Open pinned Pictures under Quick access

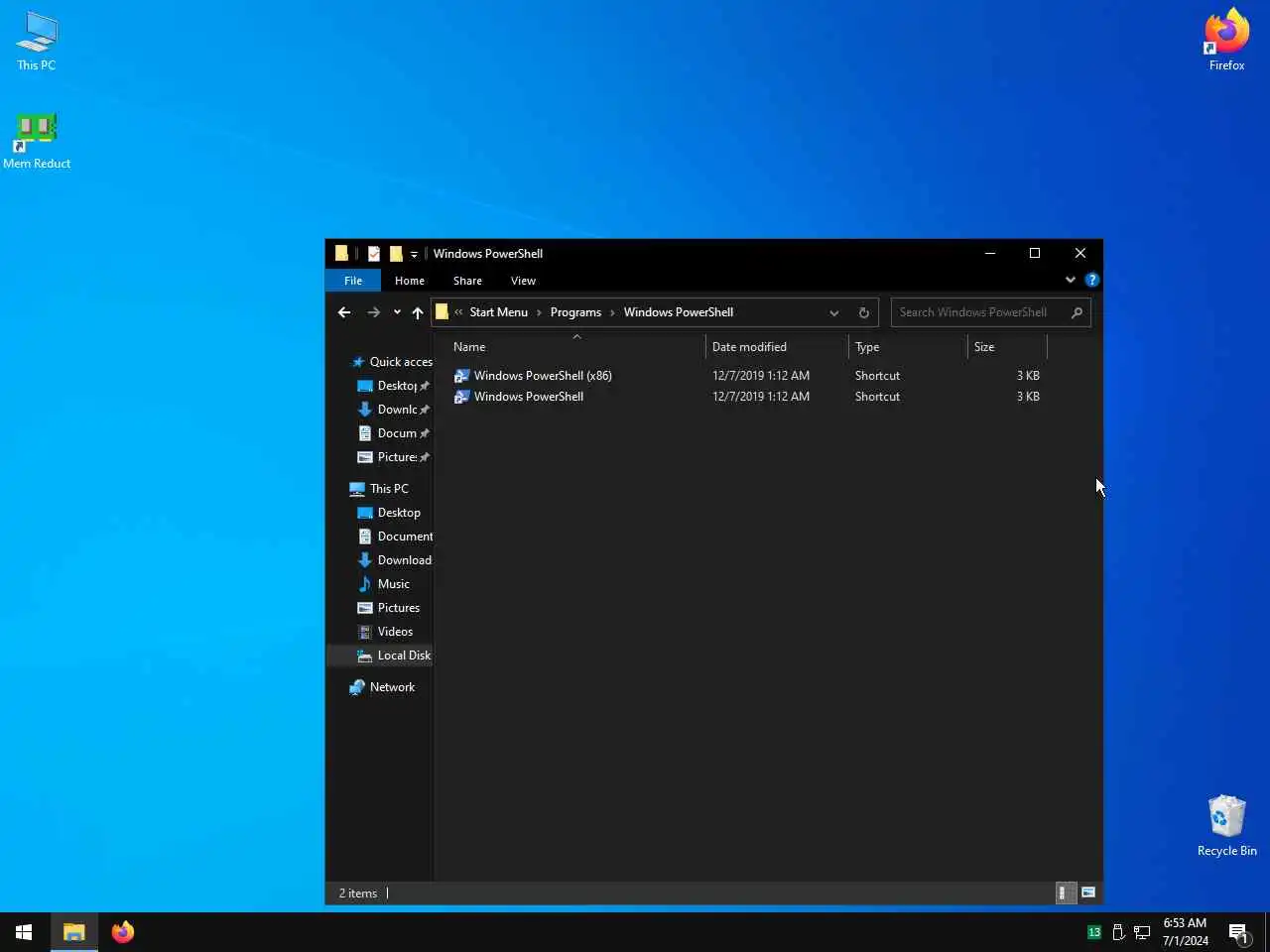tap(393, 457)
